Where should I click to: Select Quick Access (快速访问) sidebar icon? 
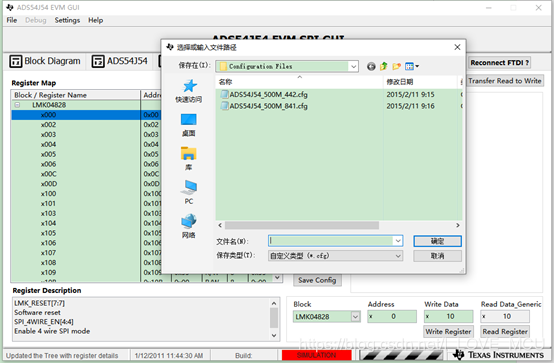tap(189, 86)
